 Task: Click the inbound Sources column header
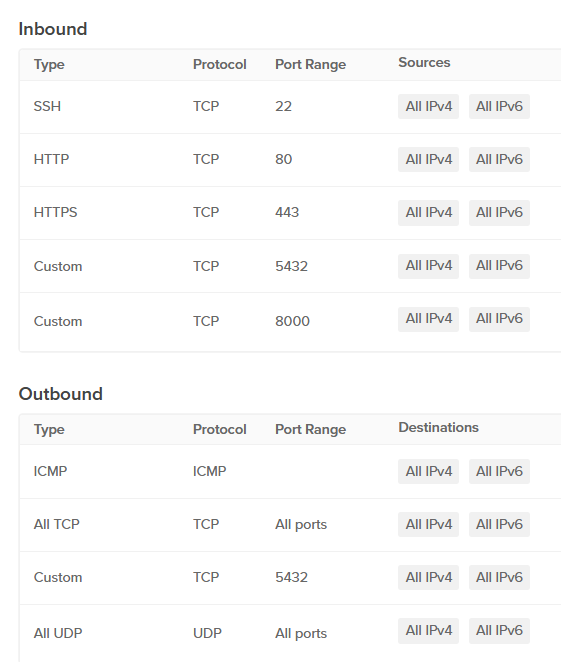pyautogui.click(x=424, y=62)
